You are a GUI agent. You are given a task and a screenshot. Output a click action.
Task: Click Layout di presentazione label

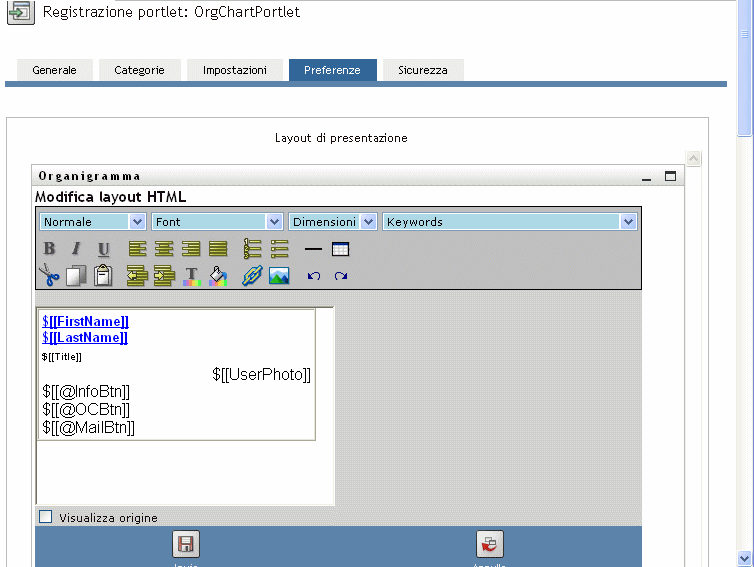tap(341, 138)
